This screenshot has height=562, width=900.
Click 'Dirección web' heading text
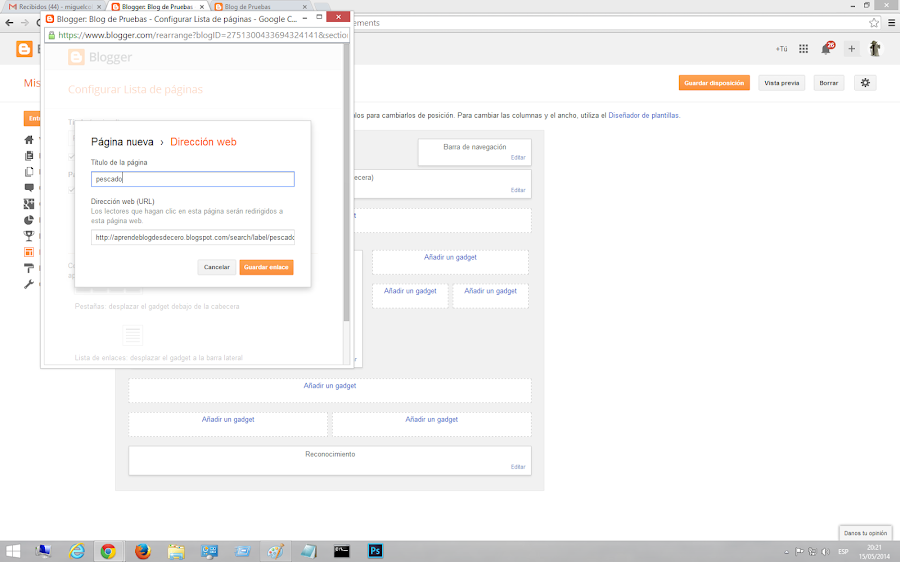tap(203, 142)
